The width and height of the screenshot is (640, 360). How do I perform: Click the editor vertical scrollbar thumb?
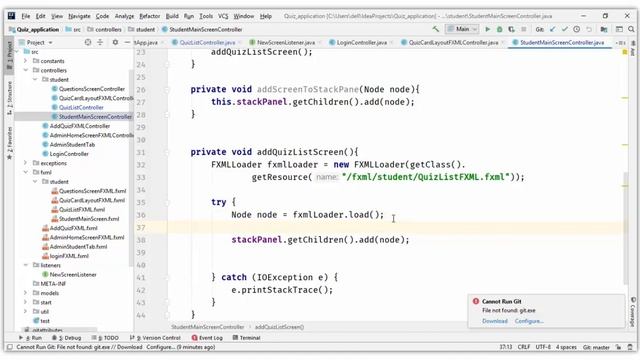626,228
